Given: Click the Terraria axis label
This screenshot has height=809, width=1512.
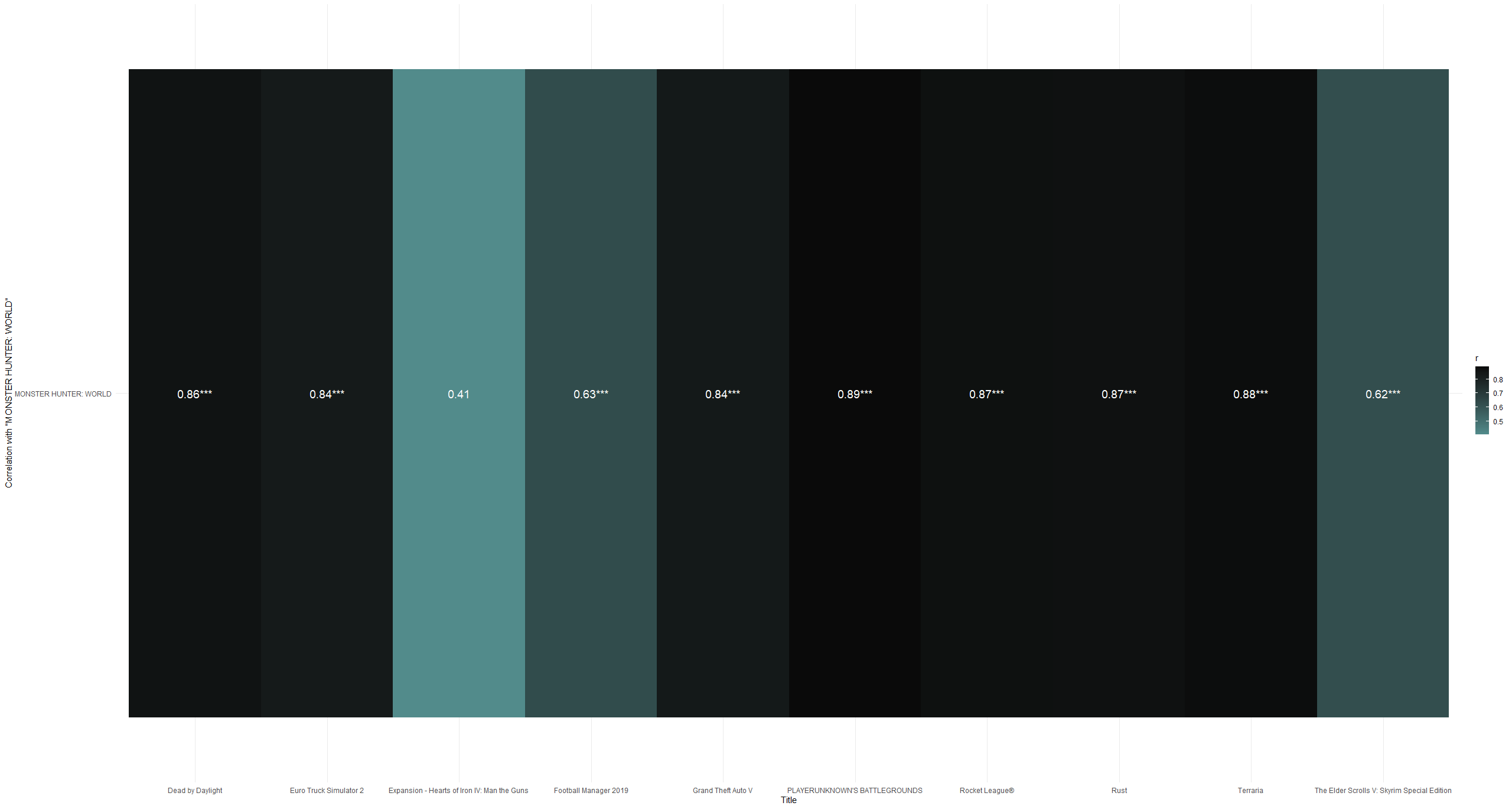Looking at the screenshot, I should tap(1250, 791).
